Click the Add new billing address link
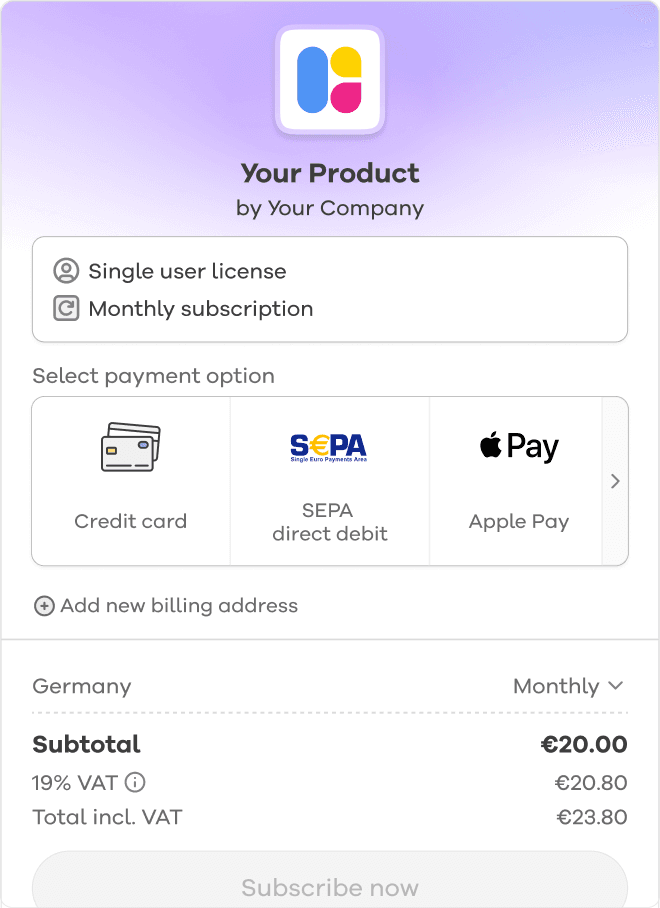Screen dimensions: 660x908 pos(179,606)
